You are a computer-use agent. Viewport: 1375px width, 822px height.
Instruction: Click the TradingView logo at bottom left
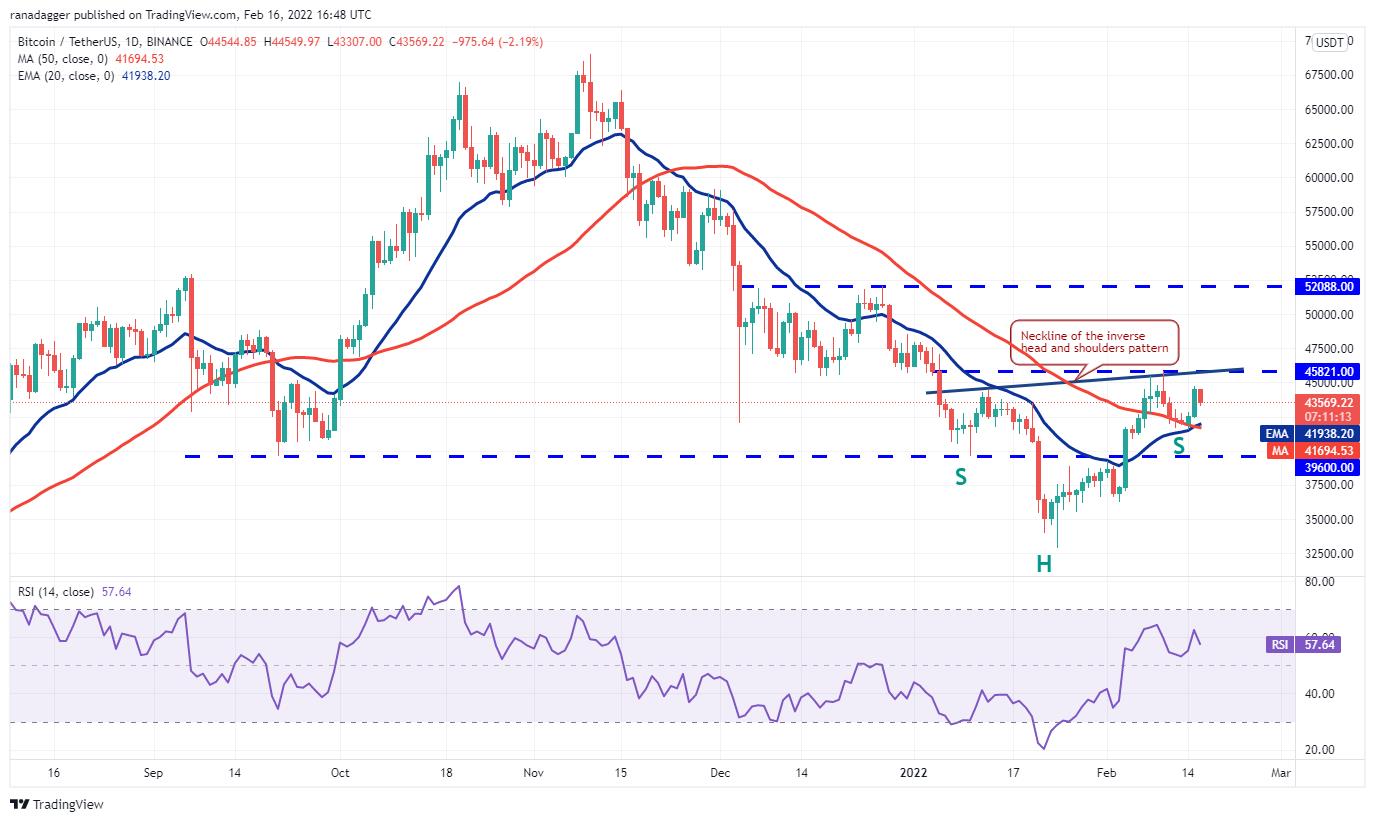click(57, 804)
